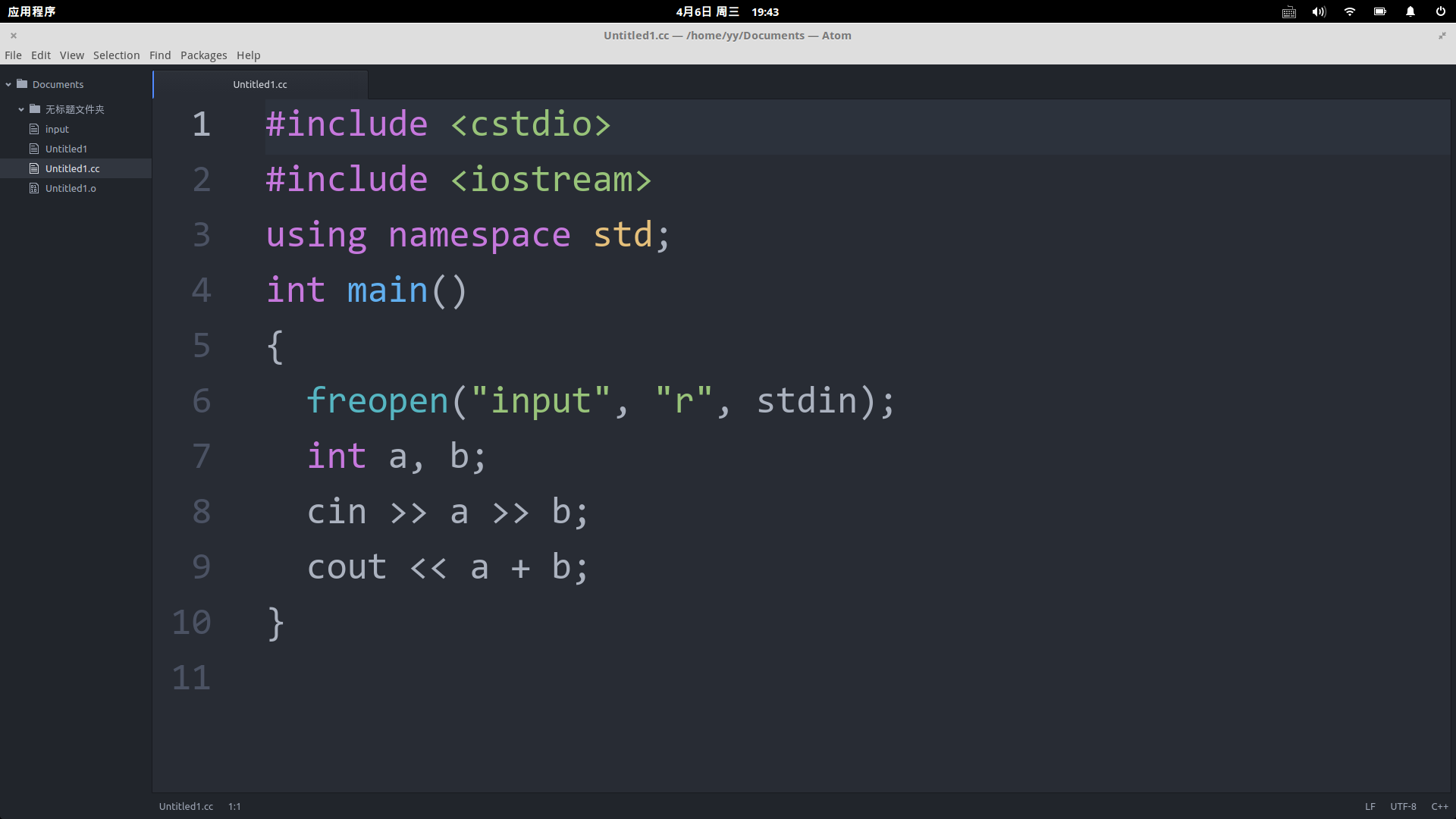The height and width of the screenshot is (819, 1456).
Task: Click the Wi-Fi network tray icon
Action: click(1350, 11)
